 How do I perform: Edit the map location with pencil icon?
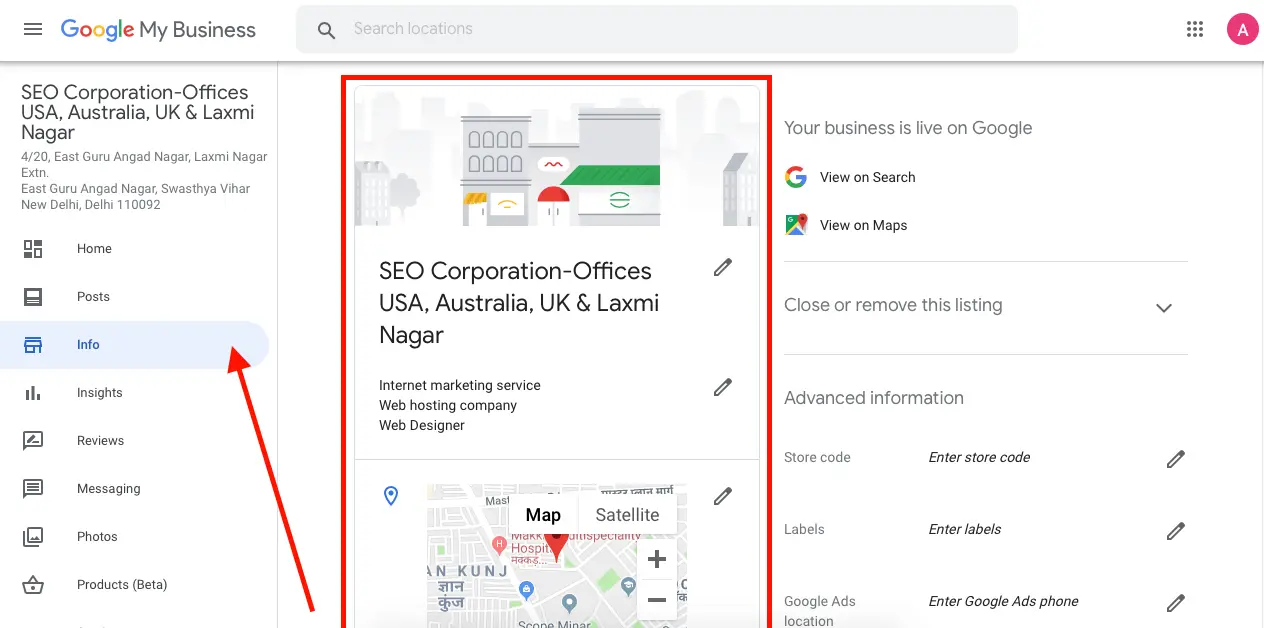(x=723, y=495)
